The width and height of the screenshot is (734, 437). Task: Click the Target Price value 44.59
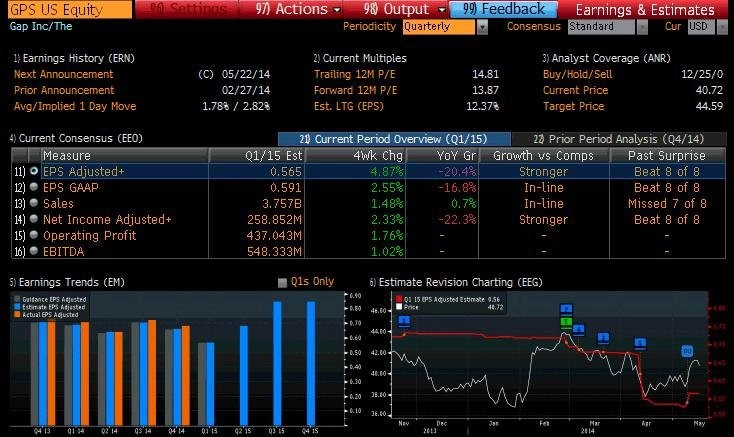tap(709, 106)
